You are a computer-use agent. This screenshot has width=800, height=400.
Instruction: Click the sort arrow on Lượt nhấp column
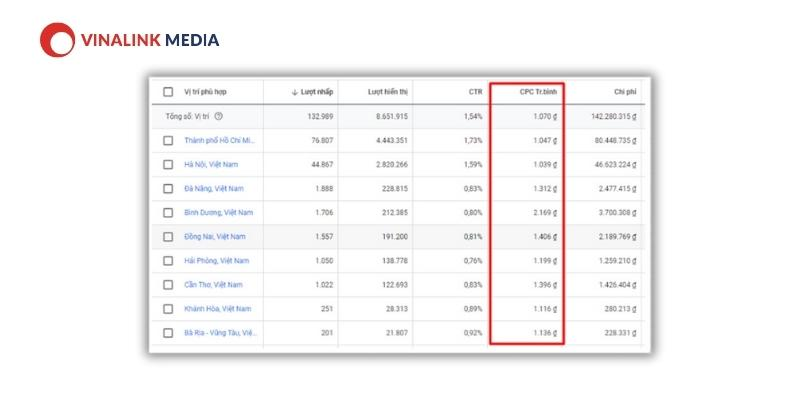(x=294, y=92)
